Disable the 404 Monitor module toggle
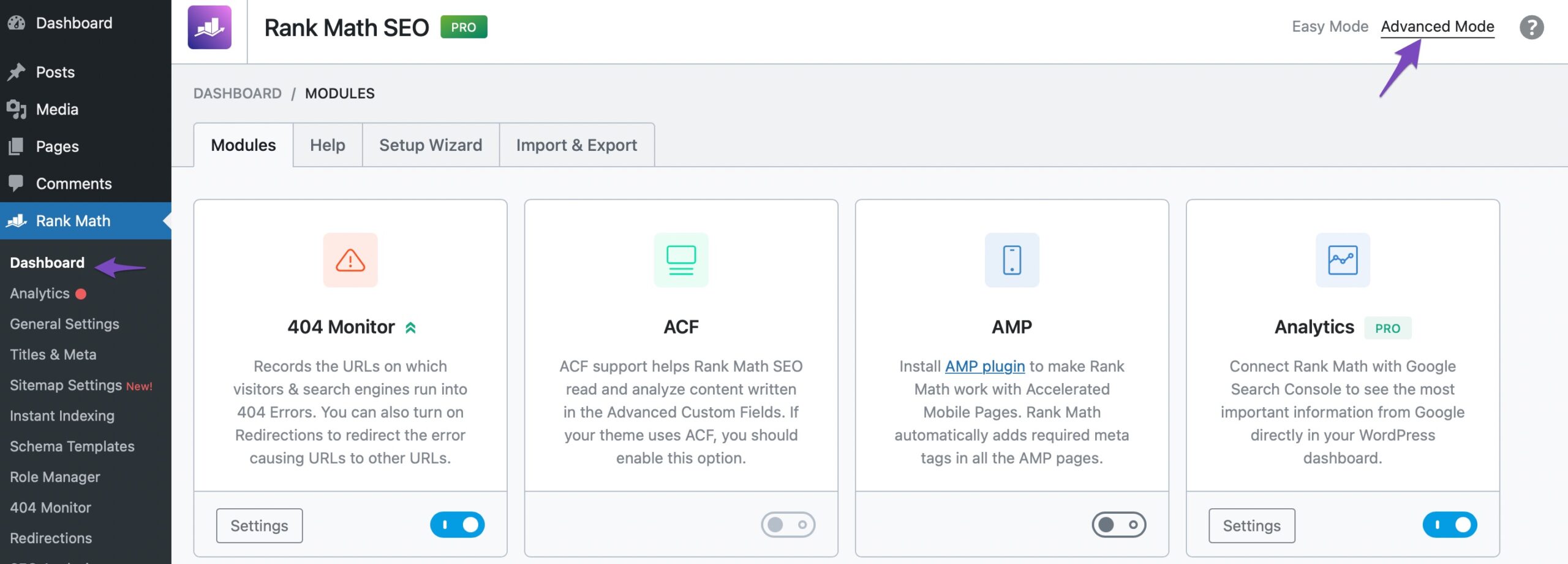The width and height of the screenshot is (1568, 564). pos(458,525)
